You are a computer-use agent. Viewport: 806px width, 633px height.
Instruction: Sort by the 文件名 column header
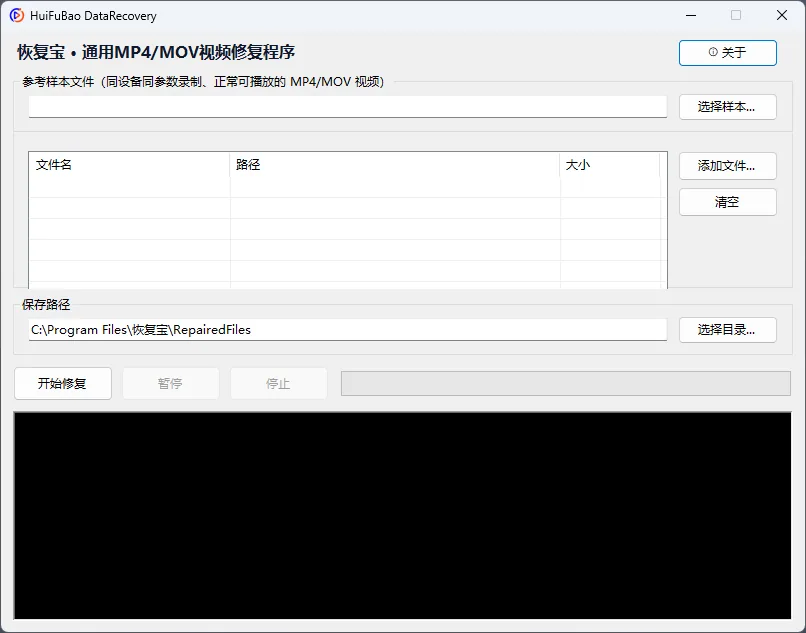point(129,165)
